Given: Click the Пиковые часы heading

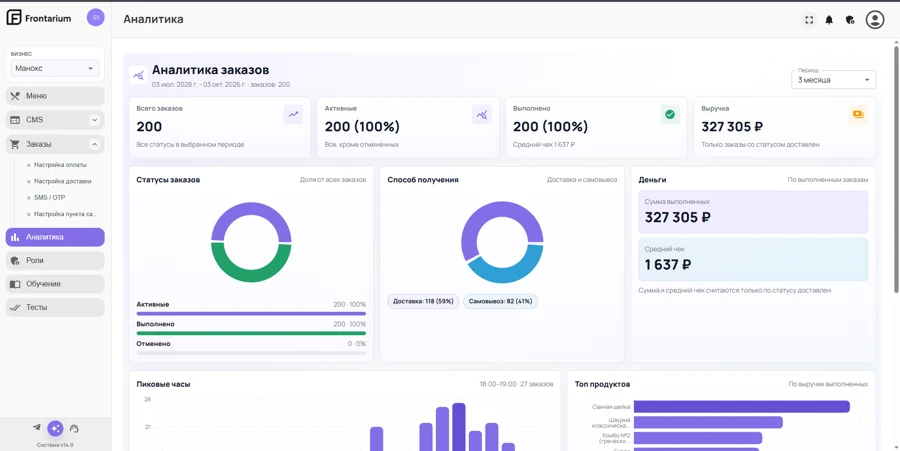Looking at the screenshot, I should click(x=164, y=384).
